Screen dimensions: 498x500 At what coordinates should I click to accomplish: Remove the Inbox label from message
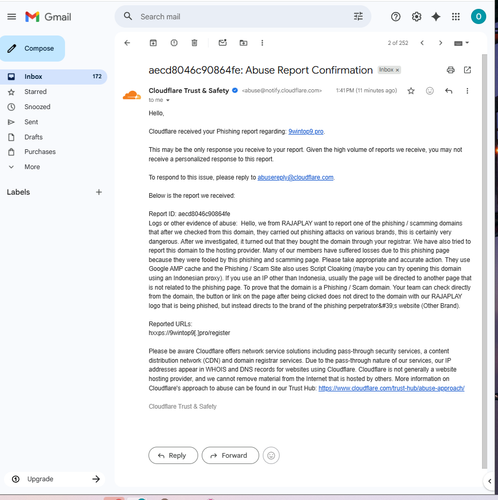pyautogui.click(x=397, y=70)
